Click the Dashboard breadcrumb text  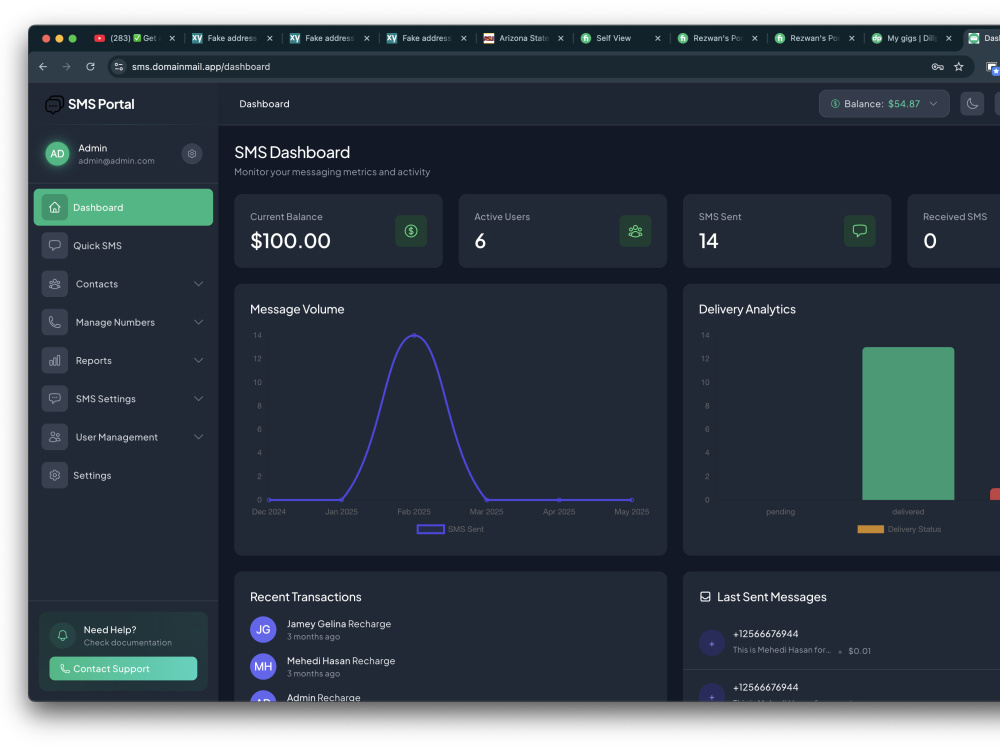pyautogui.click(x=264, y=104)
